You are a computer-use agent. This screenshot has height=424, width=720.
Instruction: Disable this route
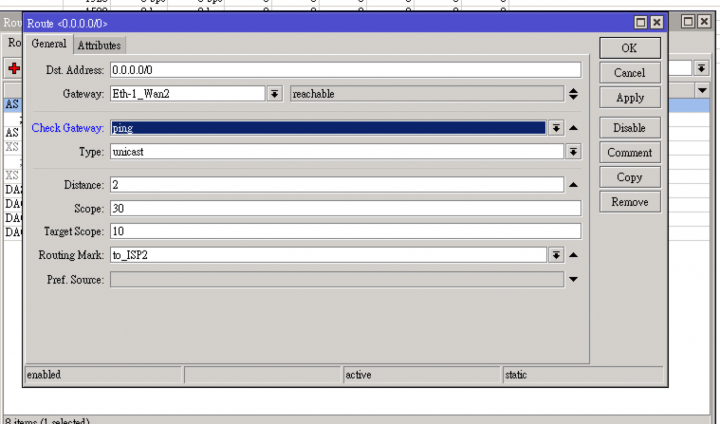(630, 128)
